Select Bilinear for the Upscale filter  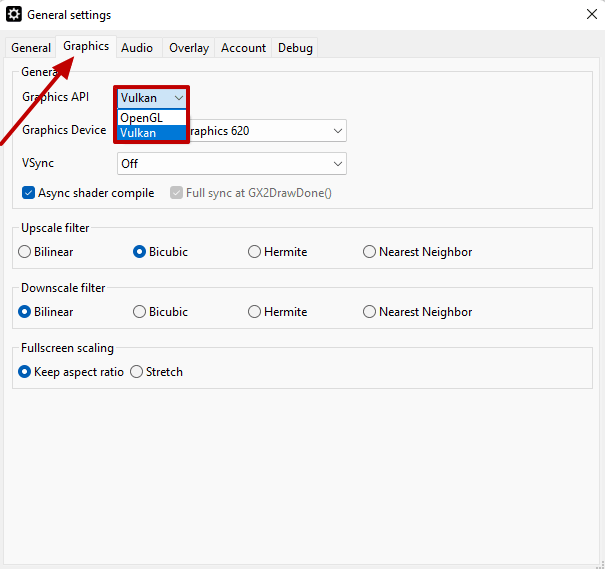click(46, 252)
